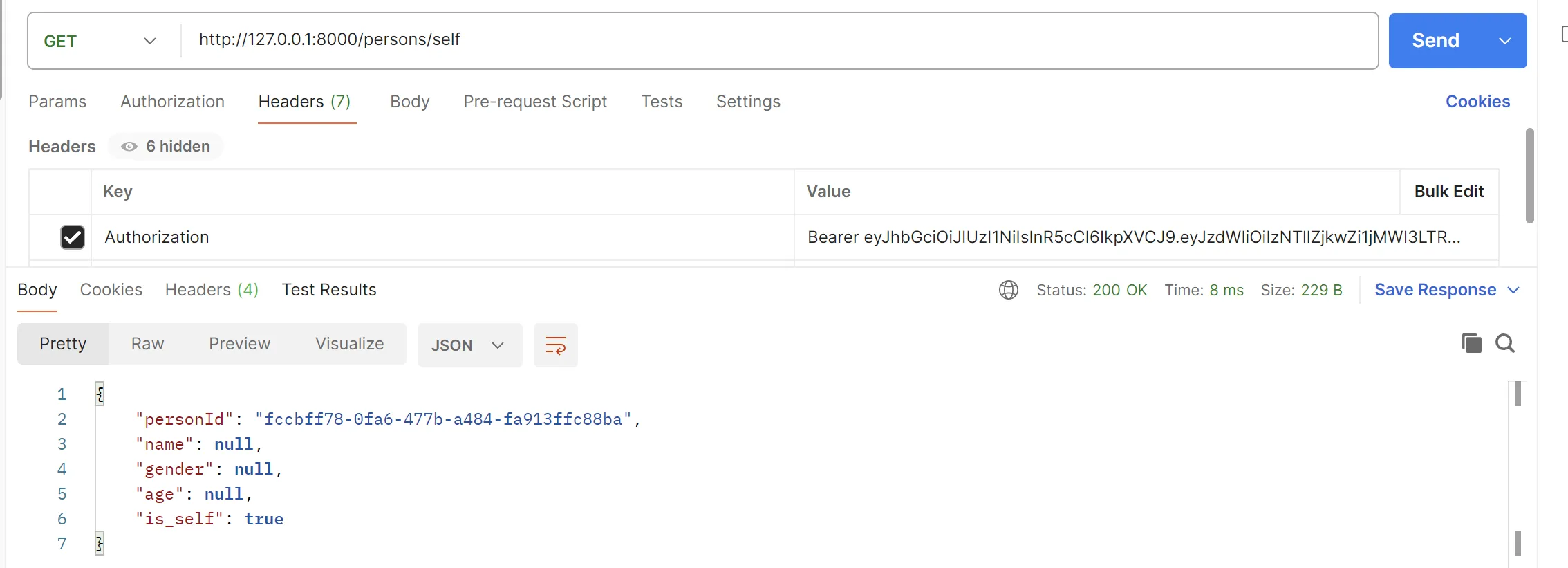Click the globe network icon by Status
The image size is (1568, 568).
pos(1008,290)
